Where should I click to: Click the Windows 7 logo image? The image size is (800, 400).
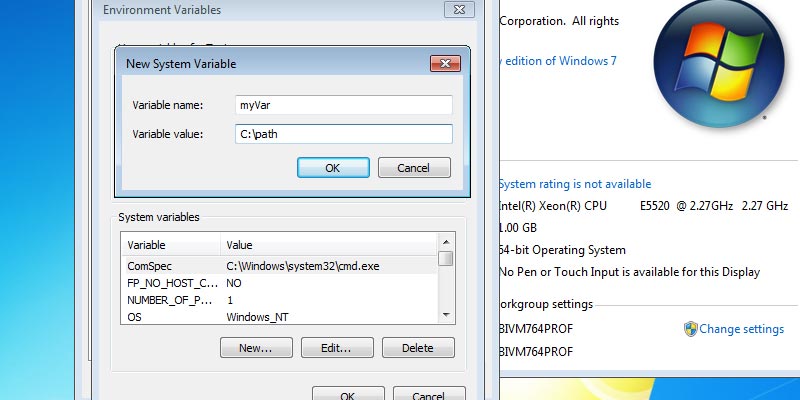click(x=716, y=61)
